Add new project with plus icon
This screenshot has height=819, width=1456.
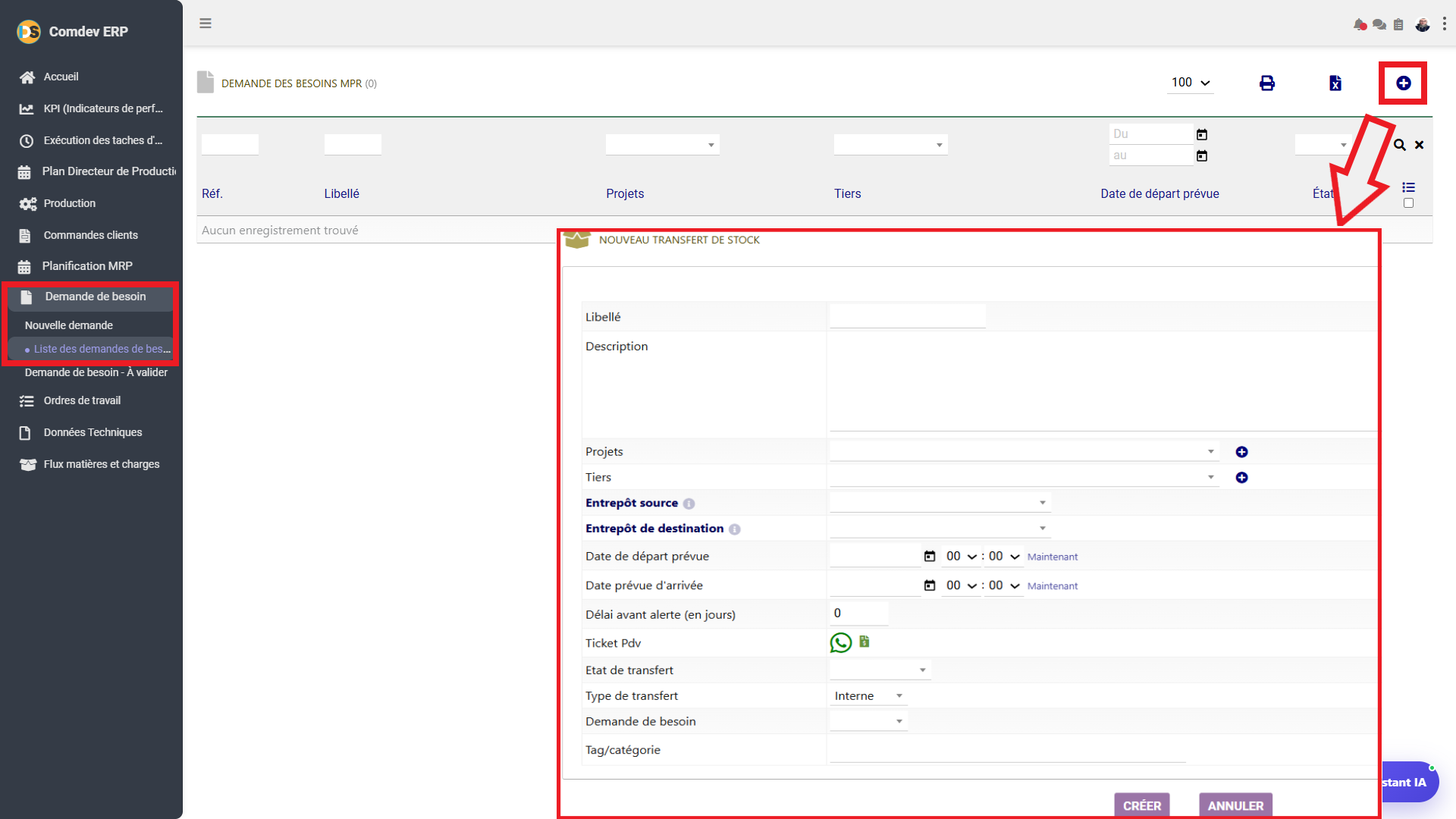(x=1241, y=452)
